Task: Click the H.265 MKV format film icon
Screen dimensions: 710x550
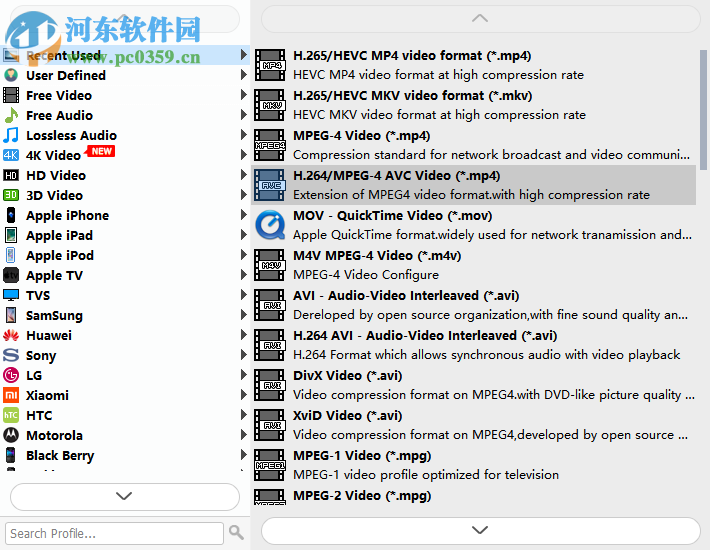Action: tap(270, 105)
